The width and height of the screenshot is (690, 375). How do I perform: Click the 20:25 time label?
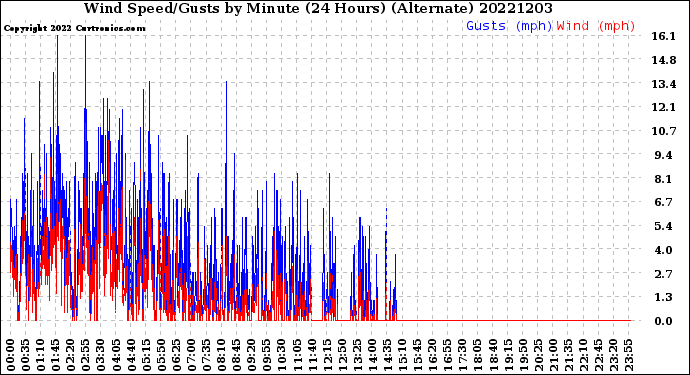coord(538,355)
